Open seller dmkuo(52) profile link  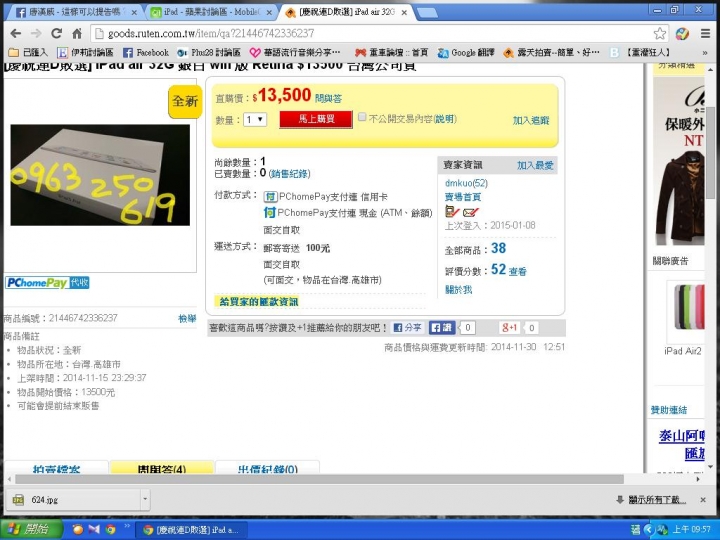point(467,183)
